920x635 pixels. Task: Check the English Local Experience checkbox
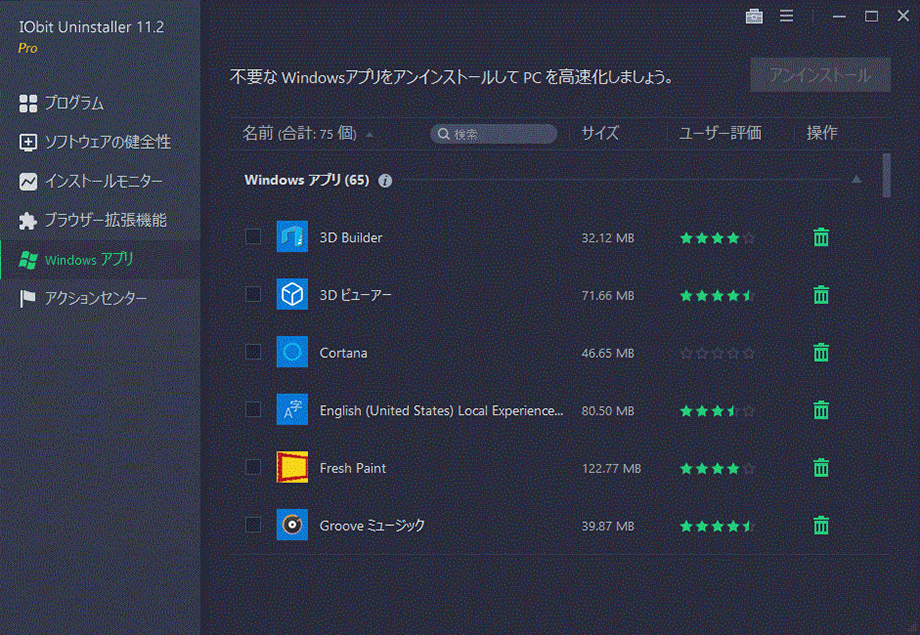tap(253, 409)
